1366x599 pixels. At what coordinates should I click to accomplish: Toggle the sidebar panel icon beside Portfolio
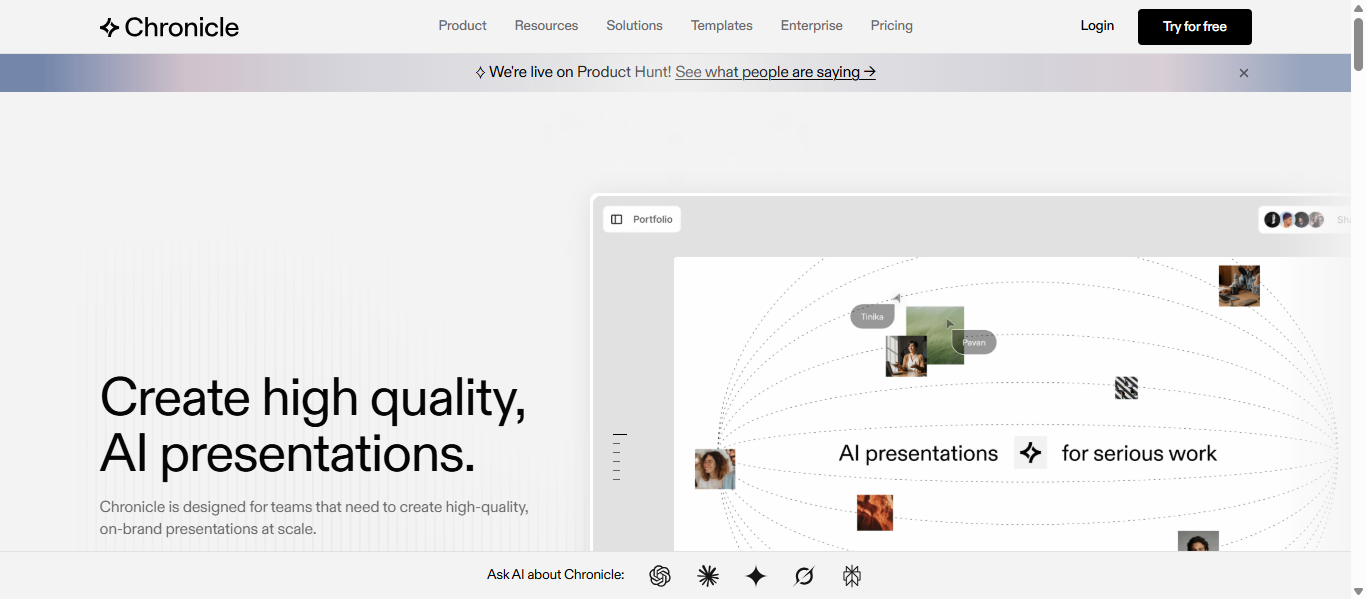pyautogui.click(x=617, y=219)
